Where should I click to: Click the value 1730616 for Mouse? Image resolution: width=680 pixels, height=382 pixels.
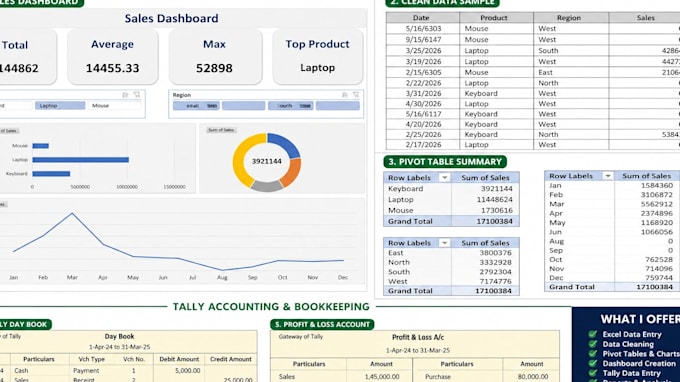(497, 210)
